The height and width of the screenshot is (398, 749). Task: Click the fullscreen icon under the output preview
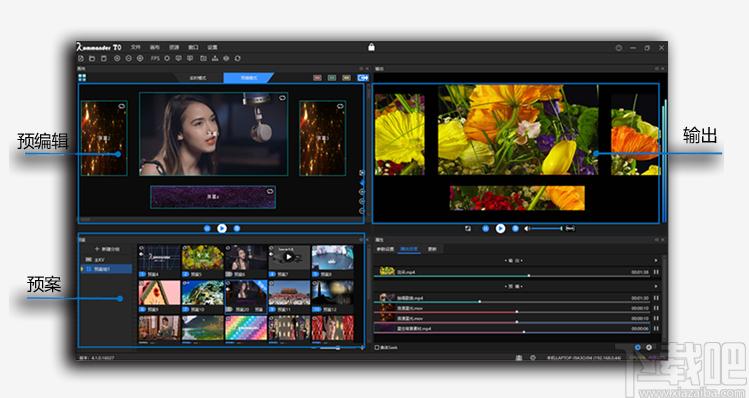pyautogui.click(x=468, y=228)
